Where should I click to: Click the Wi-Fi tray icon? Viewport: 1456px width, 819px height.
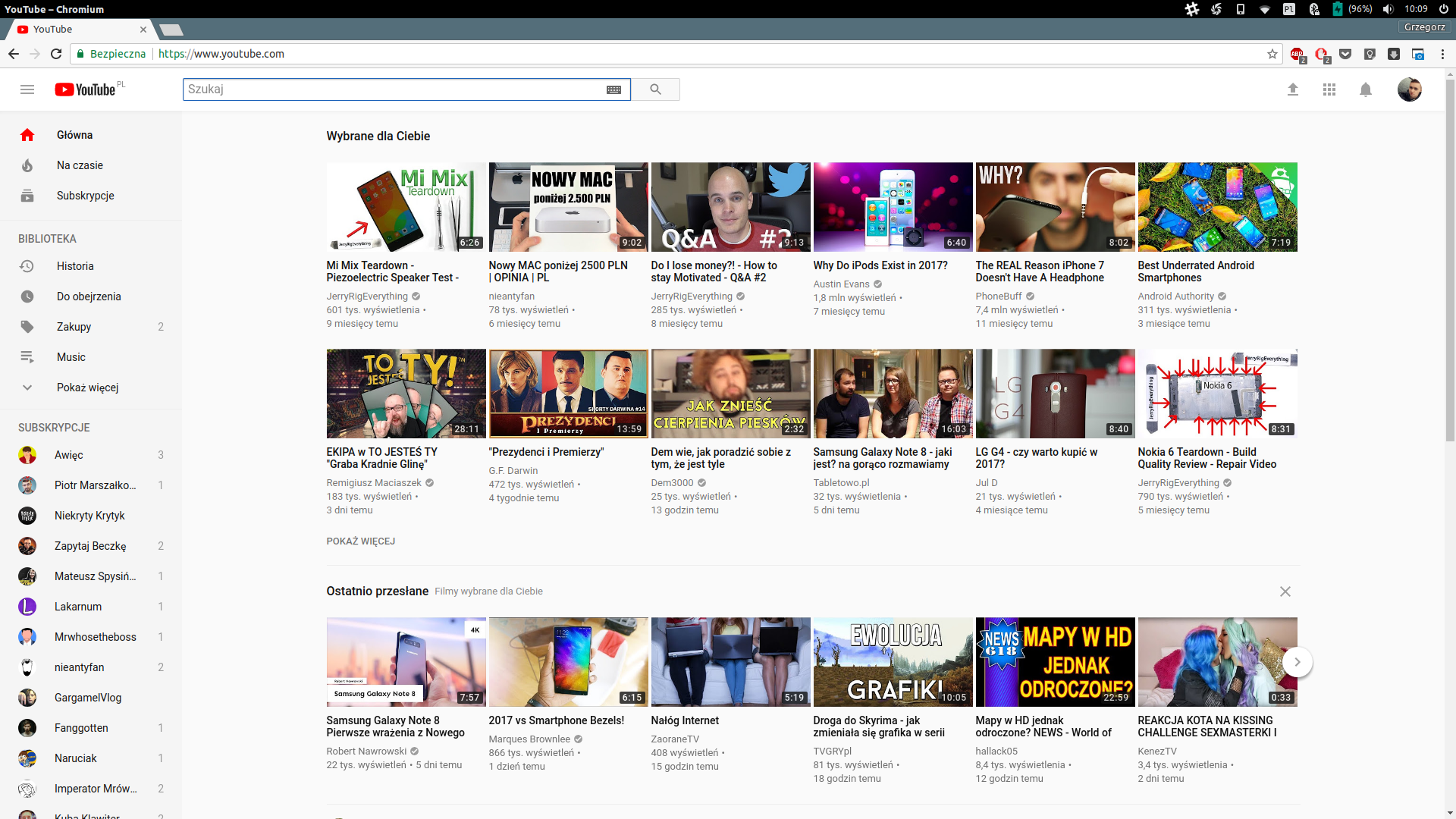pos(1265,9)
